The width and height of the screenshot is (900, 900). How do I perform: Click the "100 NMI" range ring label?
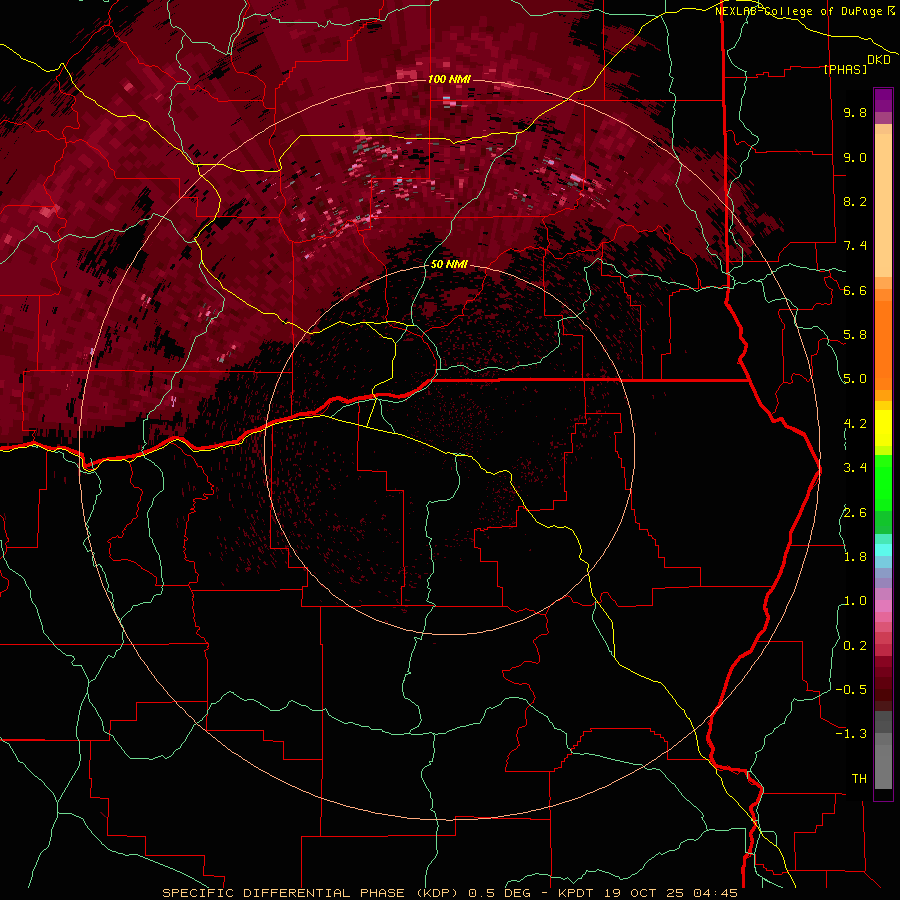[449, 79]
